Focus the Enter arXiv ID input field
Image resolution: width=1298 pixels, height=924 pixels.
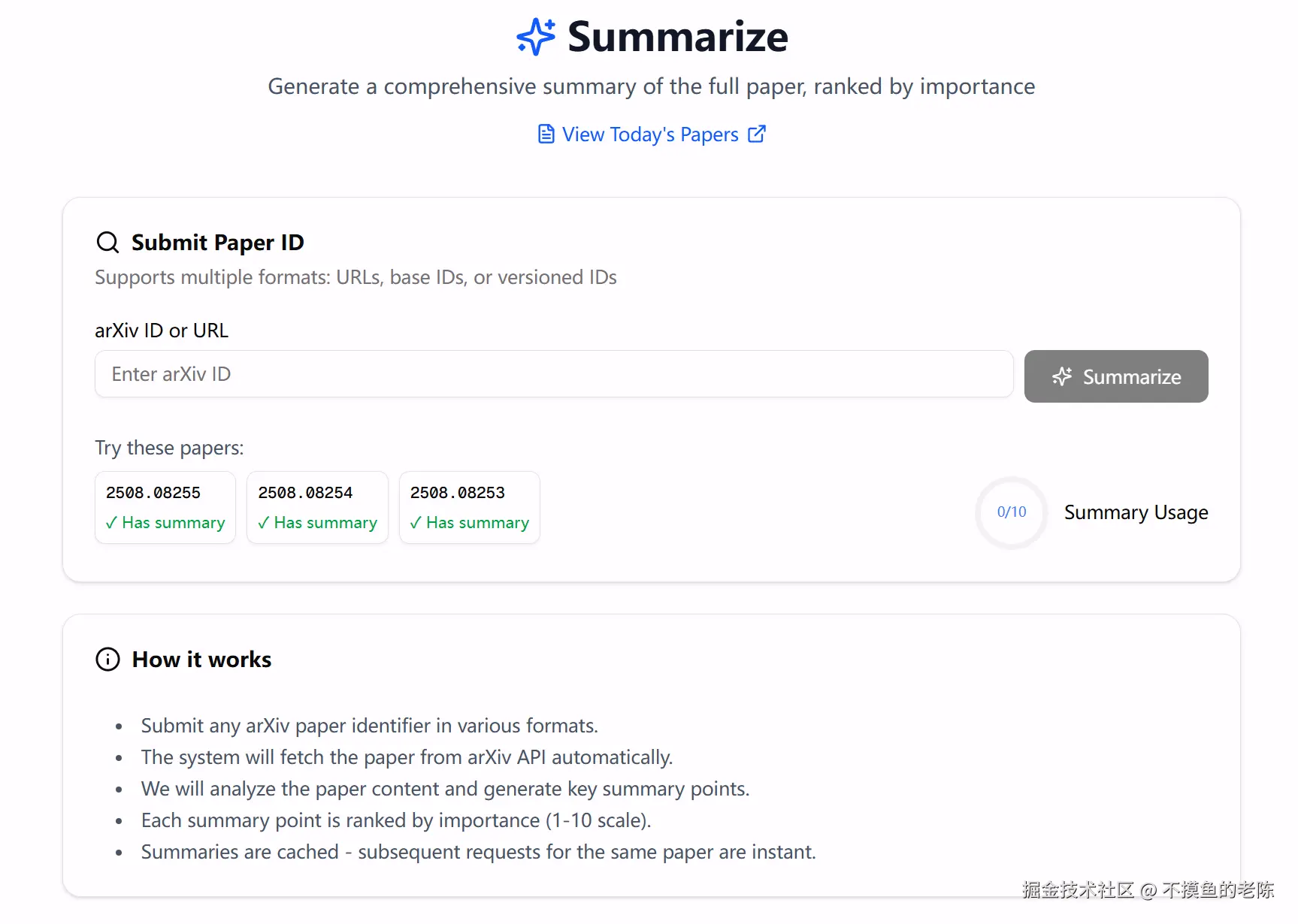[554, 374]
